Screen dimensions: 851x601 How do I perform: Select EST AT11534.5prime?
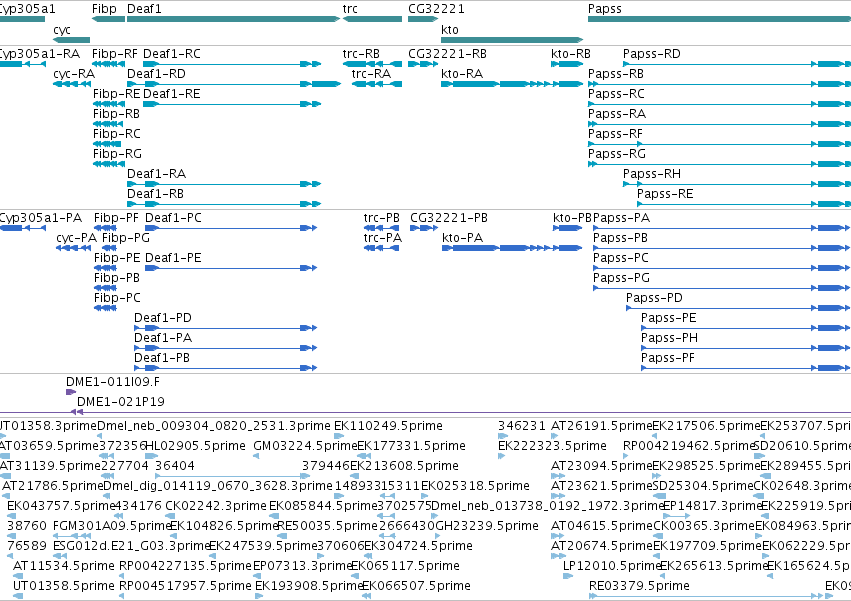pyautogui.click(x=17, y=575)
